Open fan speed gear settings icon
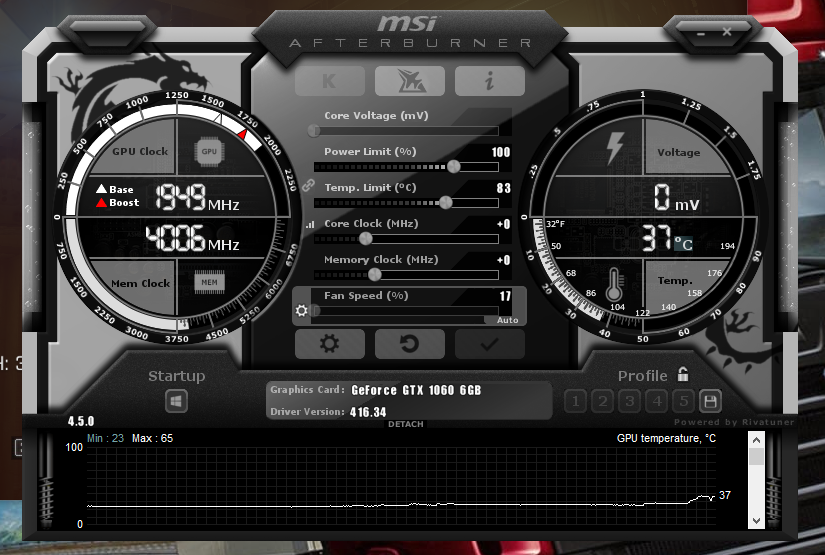The height and width of the screenshot is (555, 825). 301,310
